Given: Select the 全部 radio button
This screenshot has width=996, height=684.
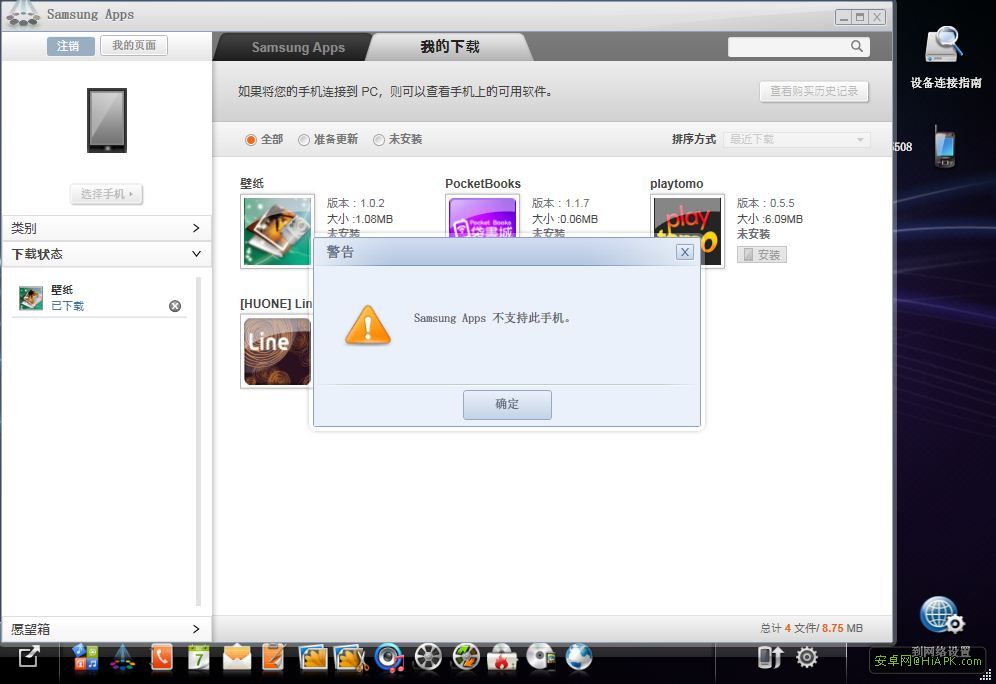Looking at the screenshot, I should (251, 140).
